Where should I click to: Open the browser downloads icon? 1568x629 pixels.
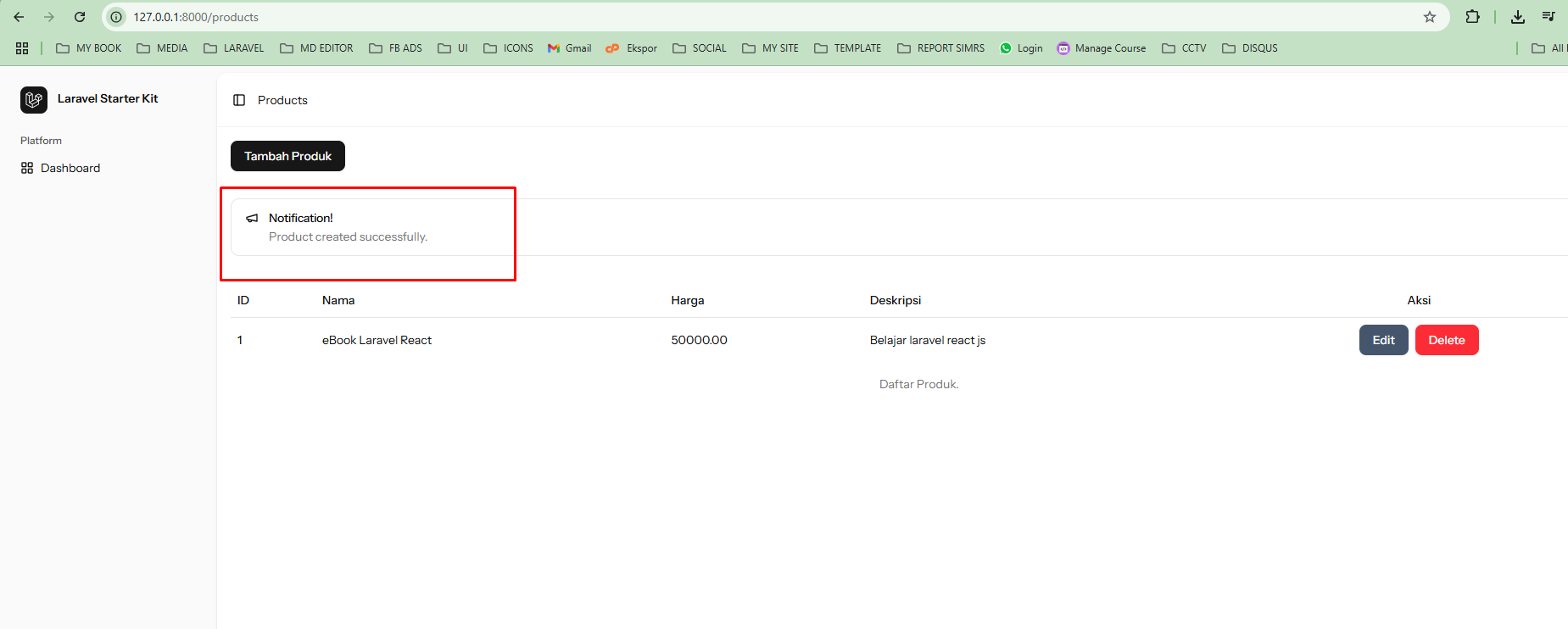[1518, 17]
